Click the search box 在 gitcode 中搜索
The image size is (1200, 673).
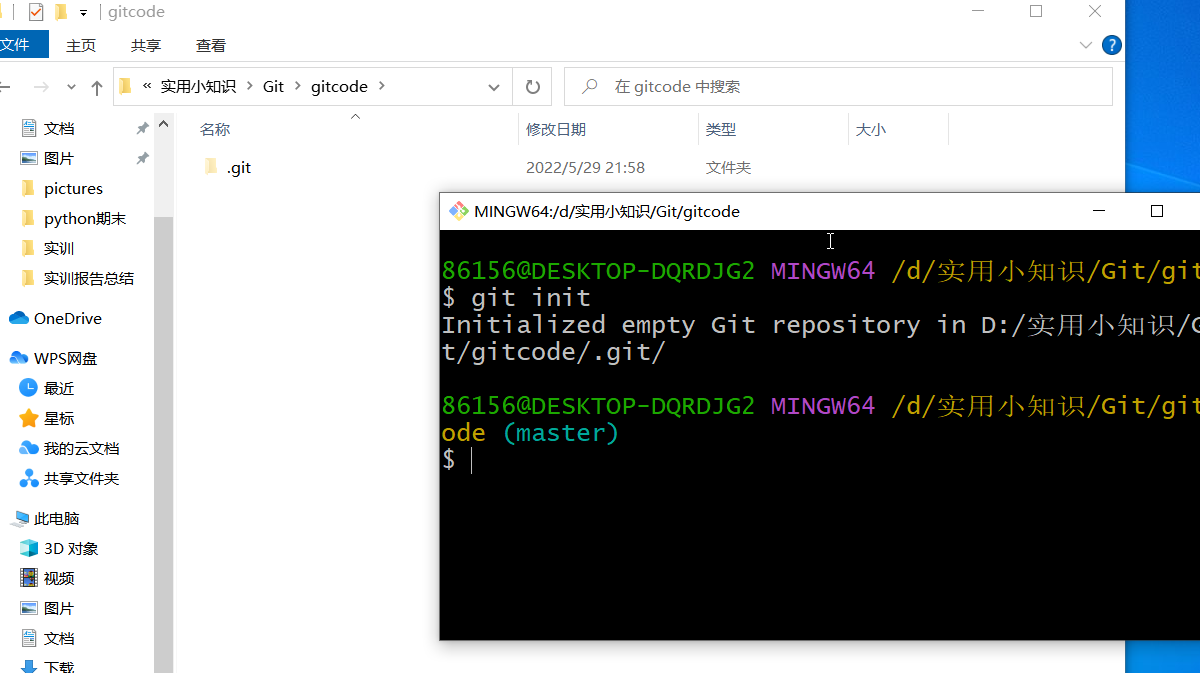tap(838, 87)
